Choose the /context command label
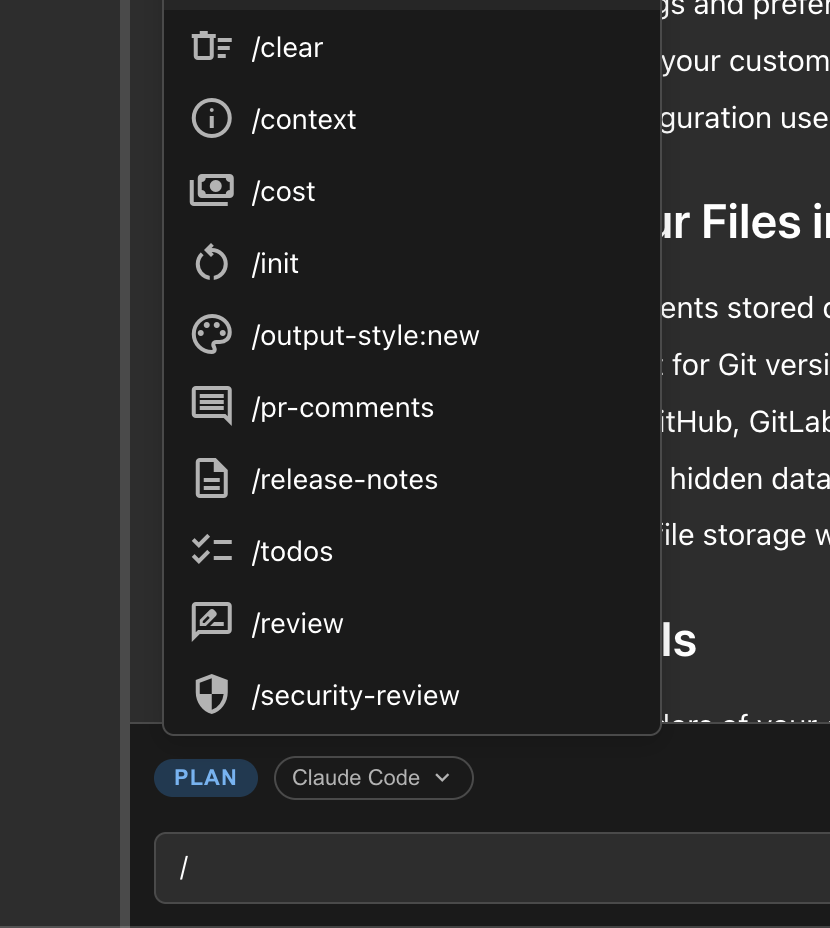 (304, 120)
